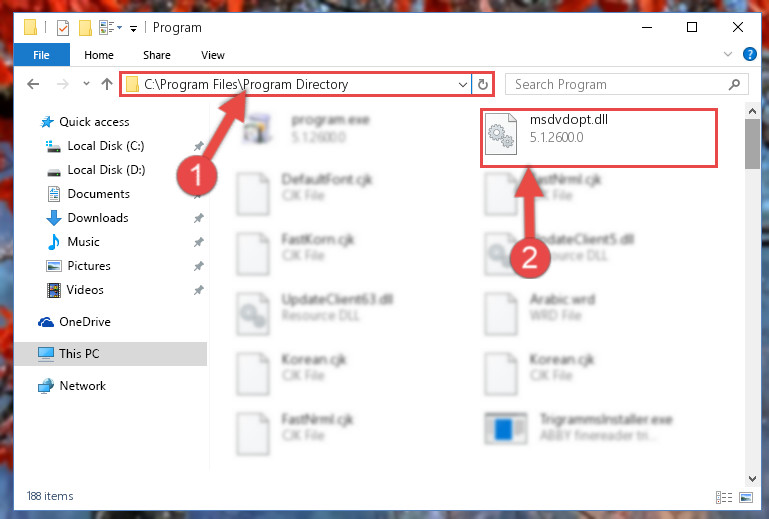Screen dimensions: 769x519
Task: Switch to the View tab
Action: [213, 55]
